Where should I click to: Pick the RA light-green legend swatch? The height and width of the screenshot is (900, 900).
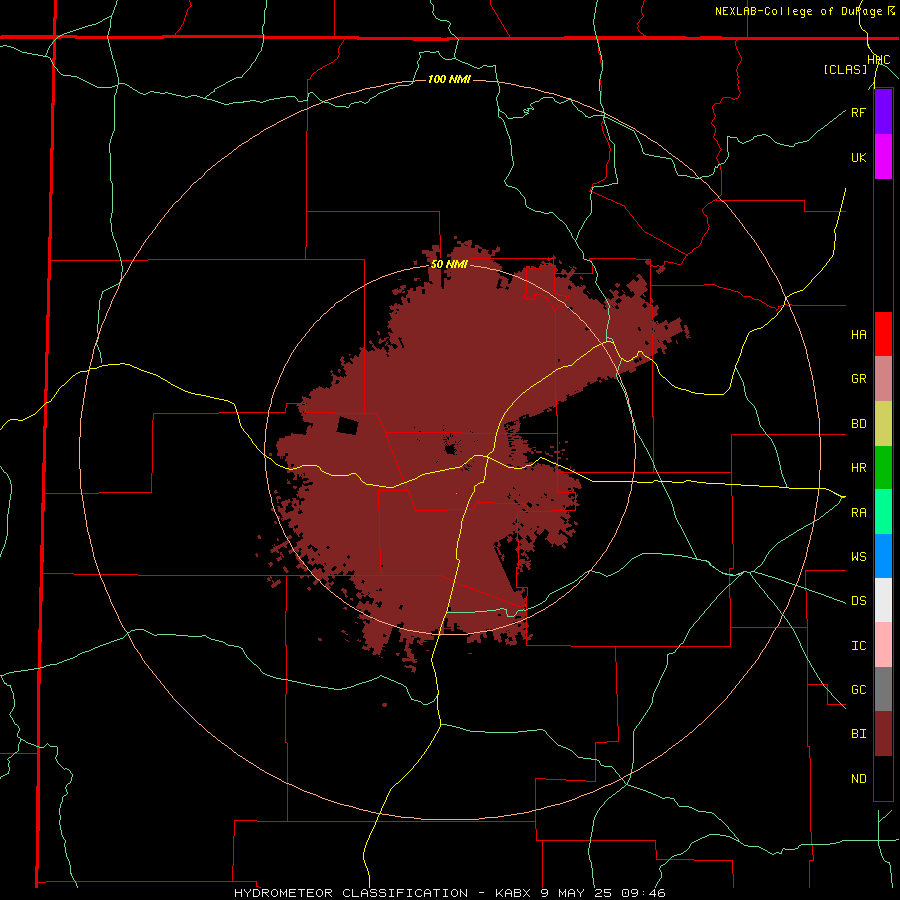pos(883,512)
